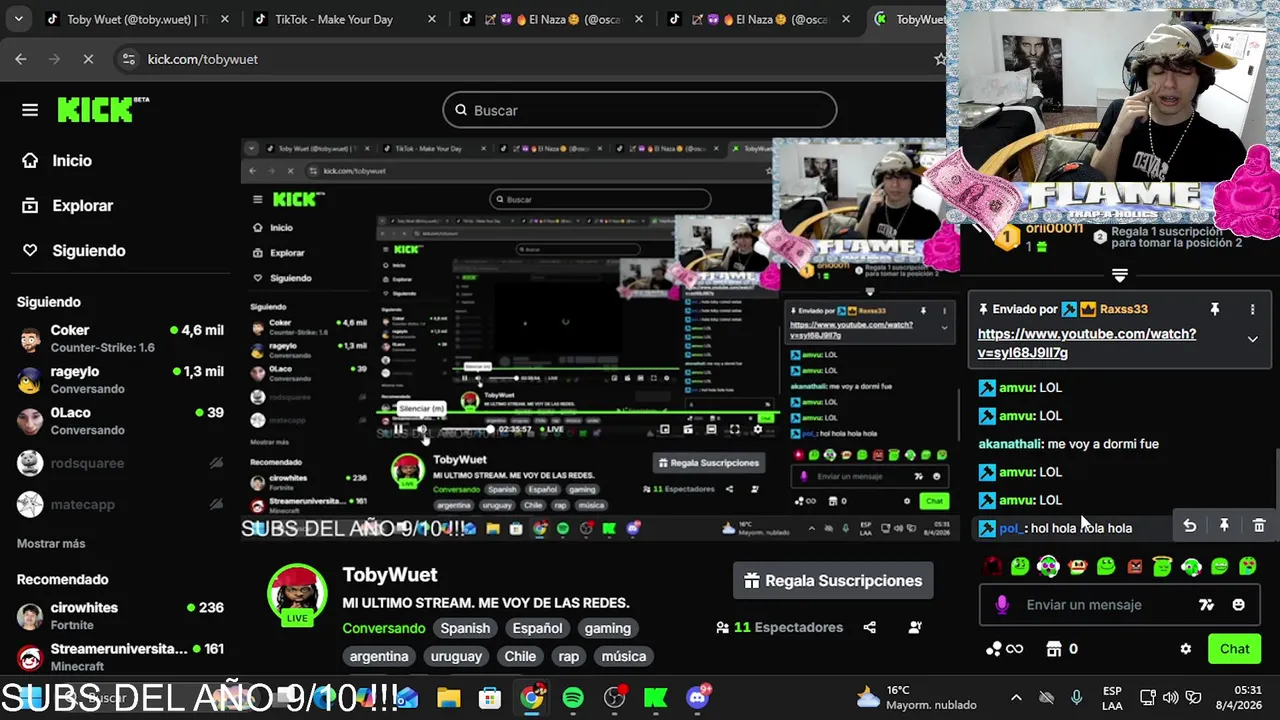Open Inicio in the sidebar
The height and width of the screenshot is (720, 1280).
(59, 160)
